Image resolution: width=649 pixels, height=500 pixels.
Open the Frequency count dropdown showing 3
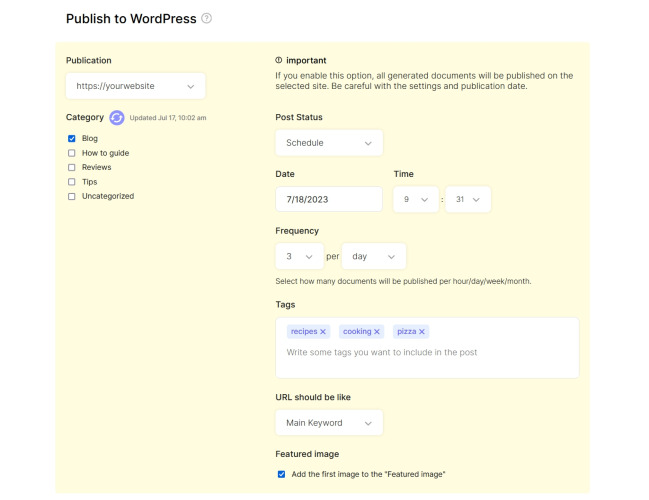coord(299,256)
